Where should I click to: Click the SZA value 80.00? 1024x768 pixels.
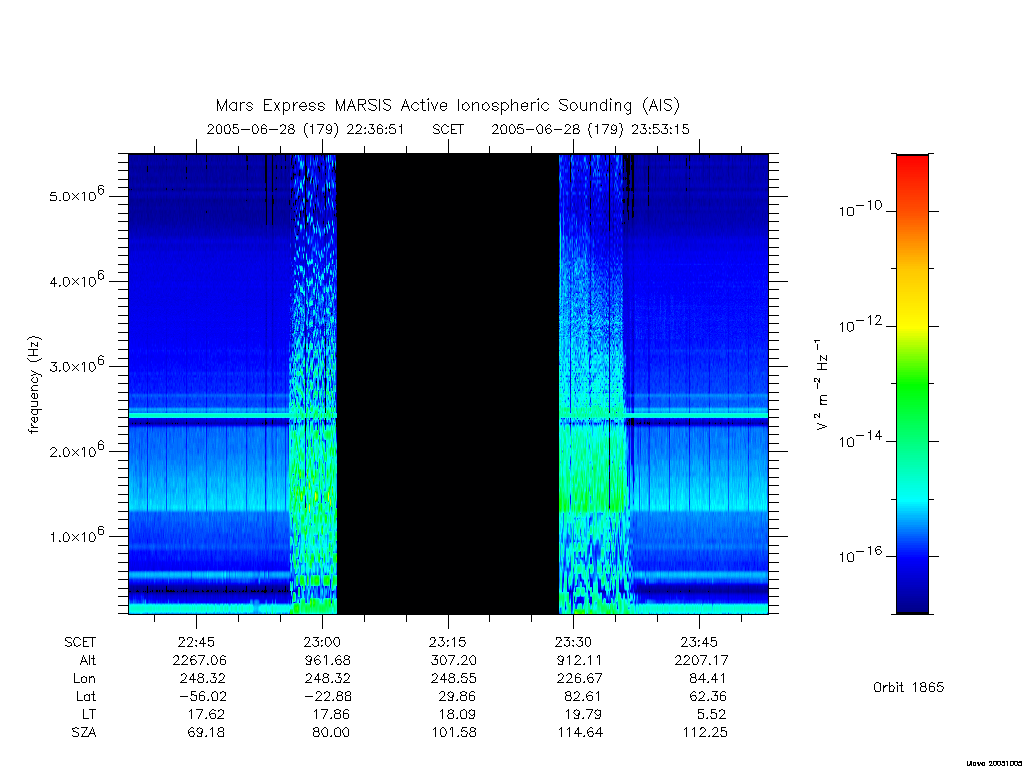(331, 733)
